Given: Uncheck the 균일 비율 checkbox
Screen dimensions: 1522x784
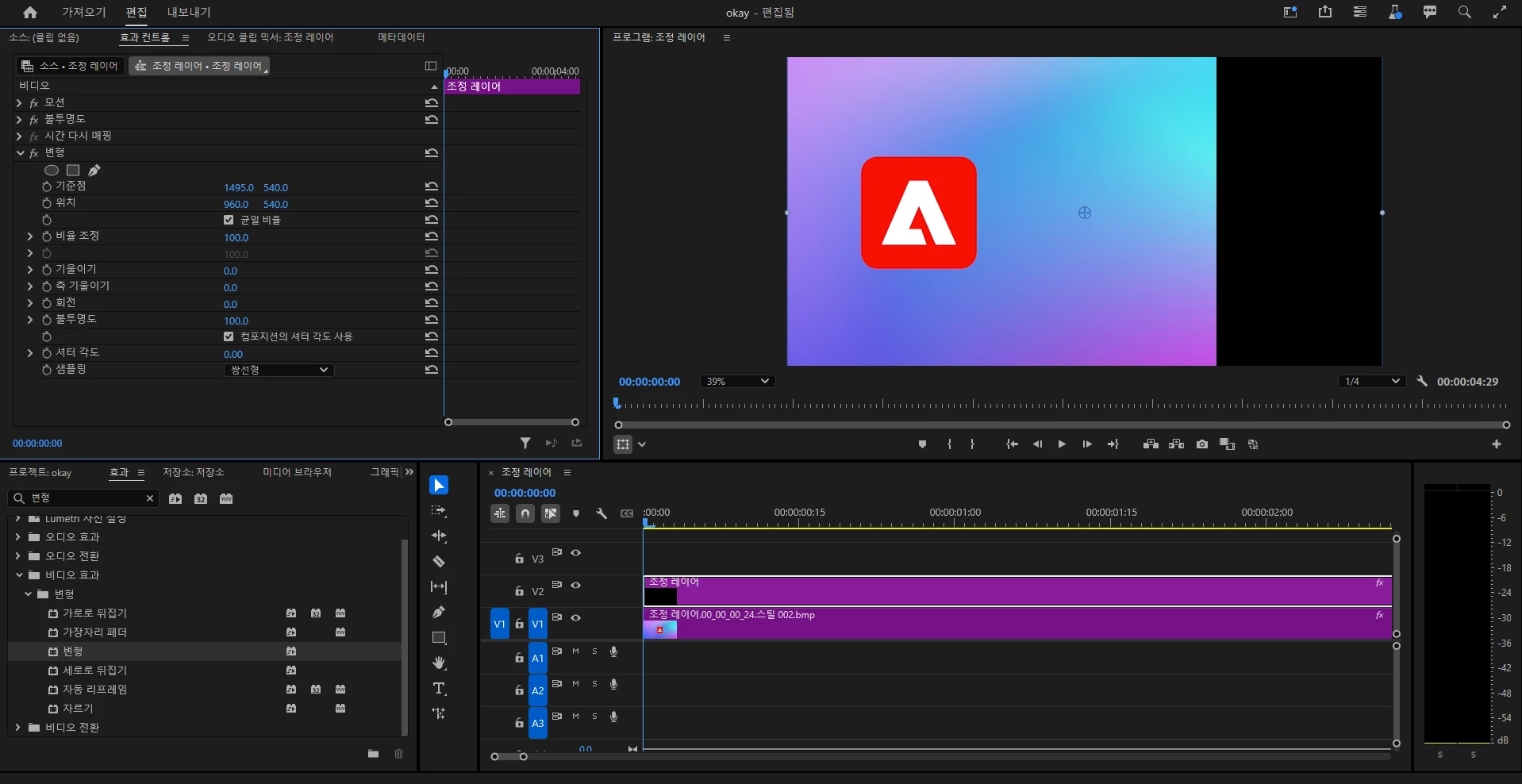Looking at the screenshot, I should [229, 220].
